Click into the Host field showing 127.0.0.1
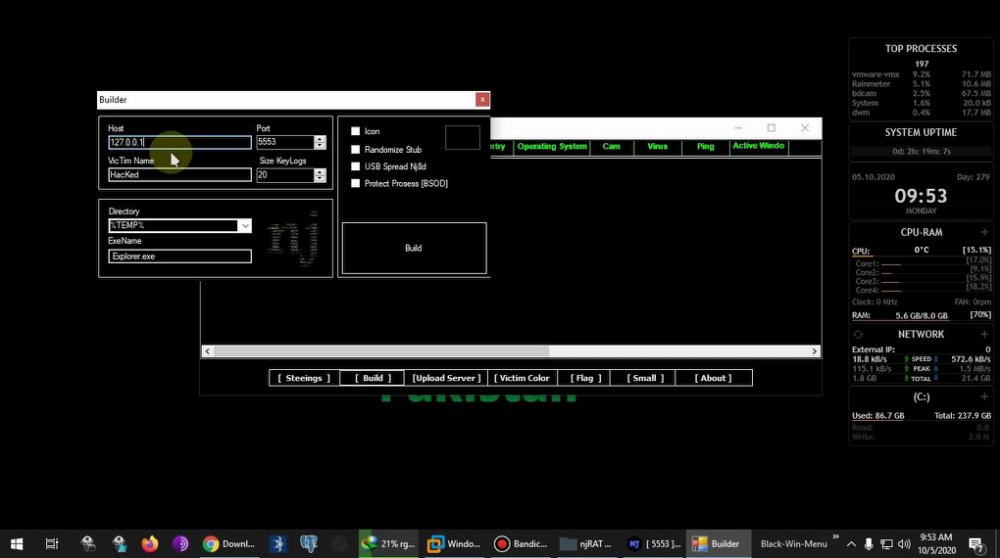The width and height of the screenshot is (1000, 558). pyautogui.click(x=180, y=142)
